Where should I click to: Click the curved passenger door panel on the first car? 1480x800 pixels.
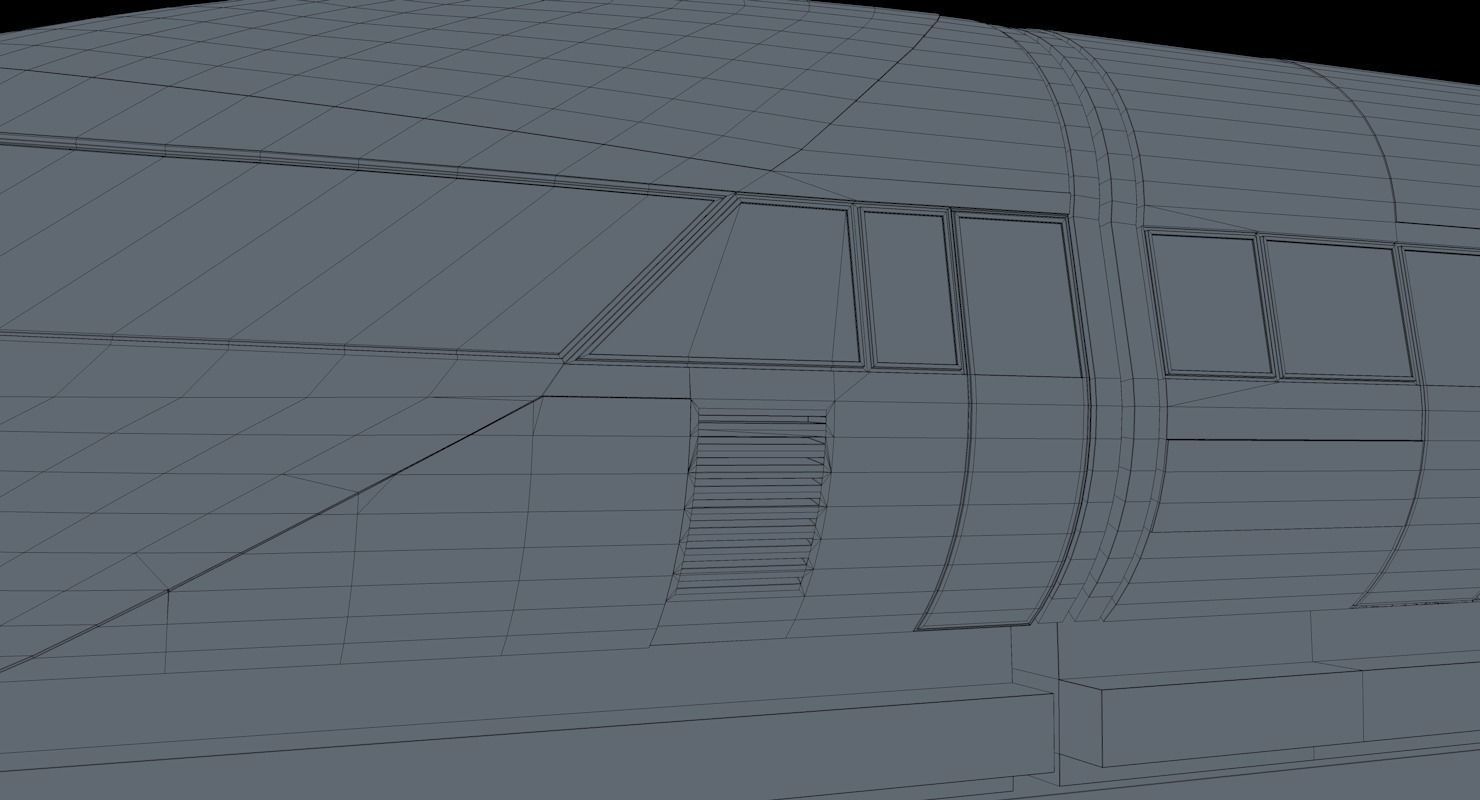(x=1005, y=421)
